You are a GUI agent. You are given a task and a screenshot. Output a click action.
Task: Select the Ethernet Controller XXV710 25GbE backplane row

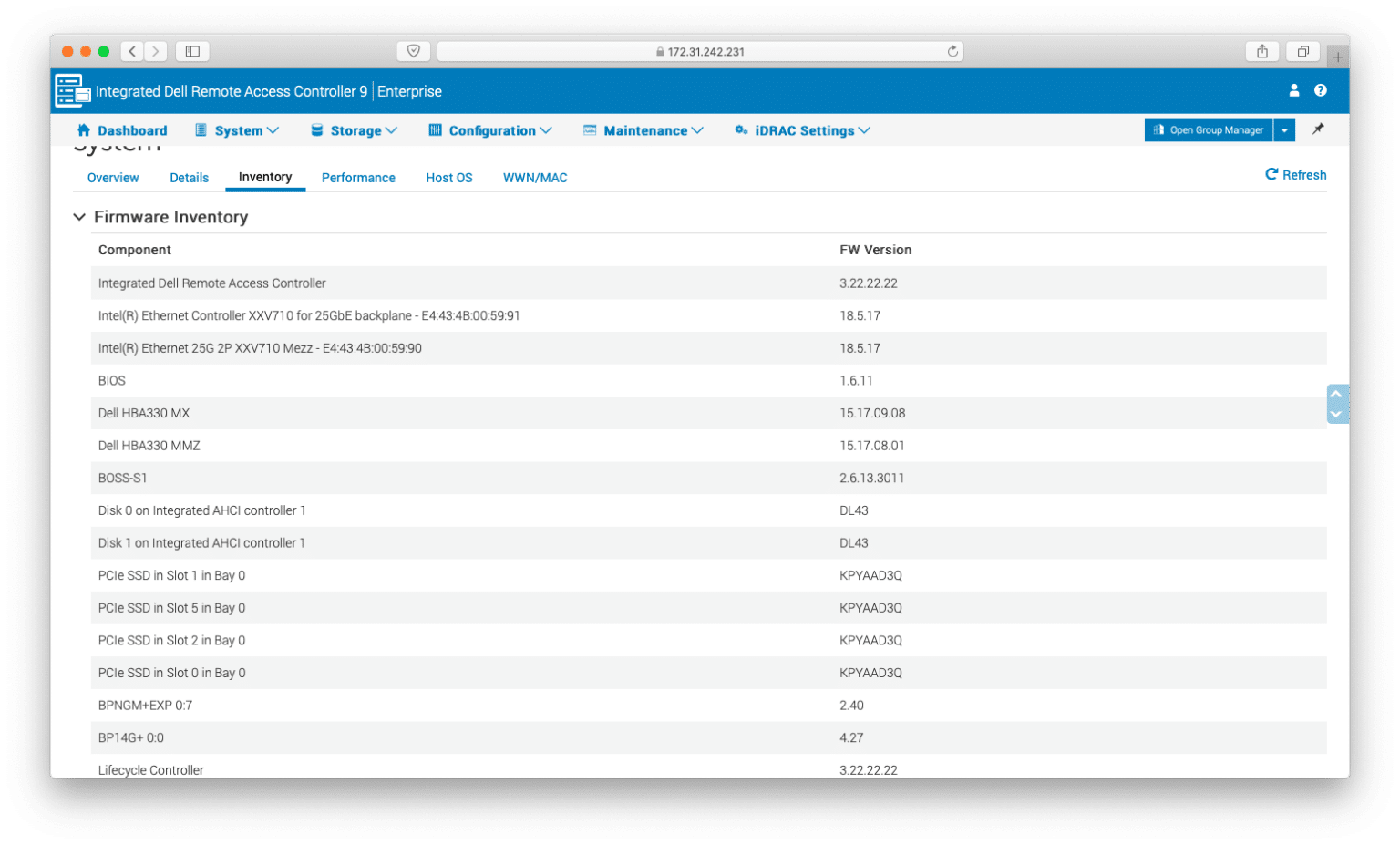coord(709,315)
